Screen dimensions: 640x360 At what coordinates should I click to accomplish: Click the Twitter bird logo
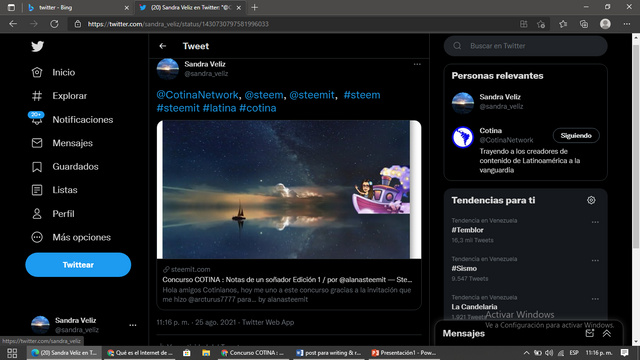pyautogui.click(x=38, y=47)
